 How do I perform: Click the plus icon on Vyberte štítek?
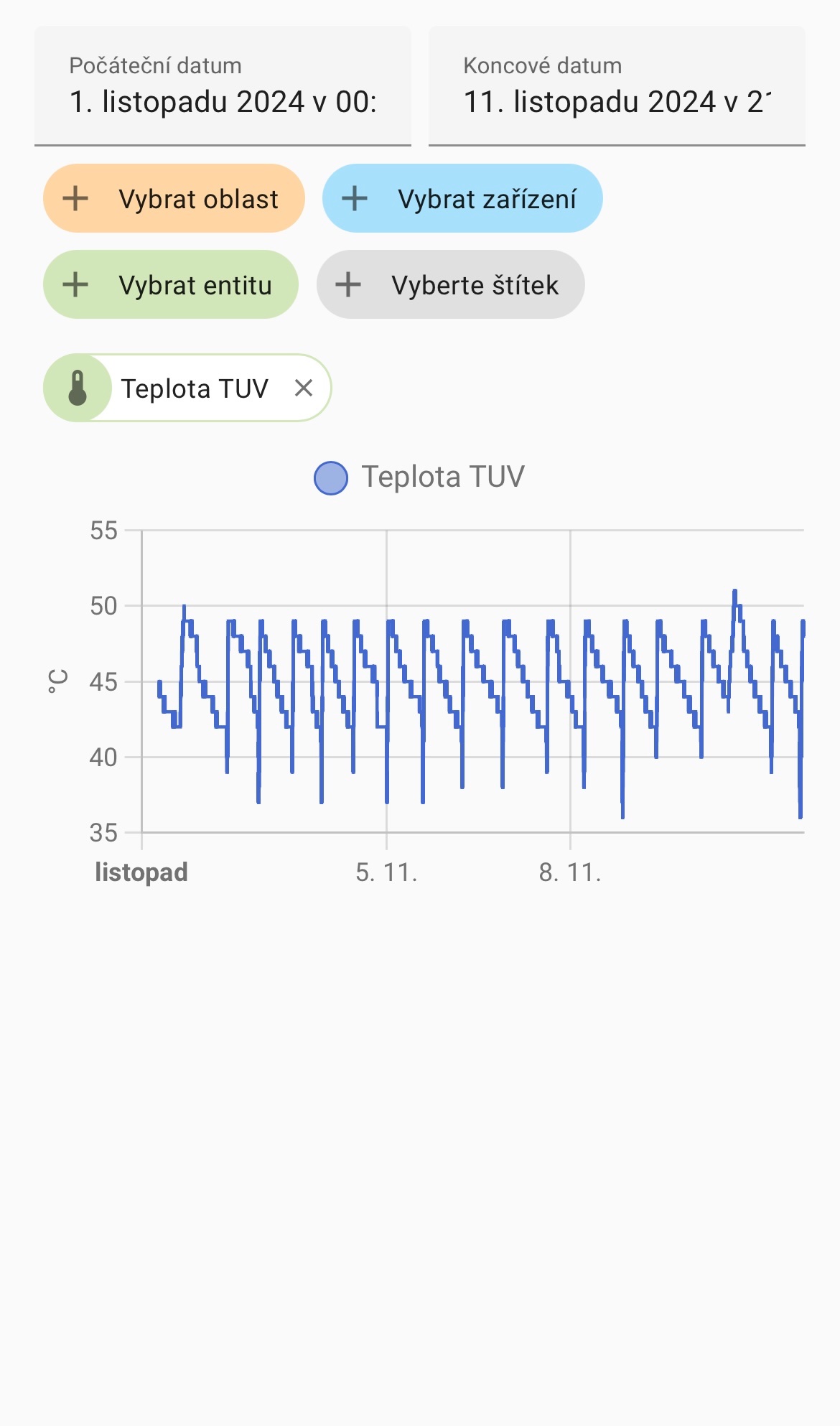point(348,285)
